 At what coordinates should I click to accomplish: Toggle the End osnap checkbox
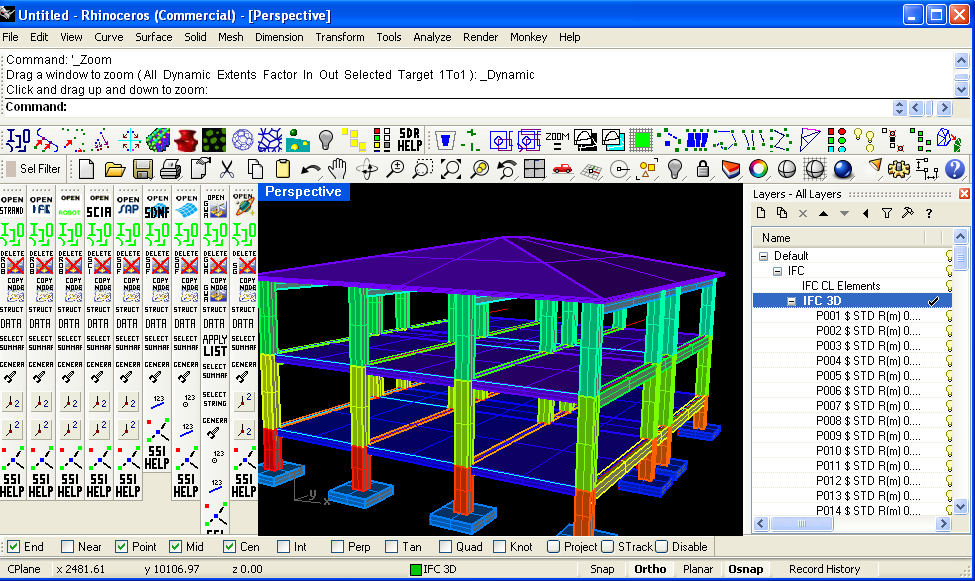pos(14,547)
